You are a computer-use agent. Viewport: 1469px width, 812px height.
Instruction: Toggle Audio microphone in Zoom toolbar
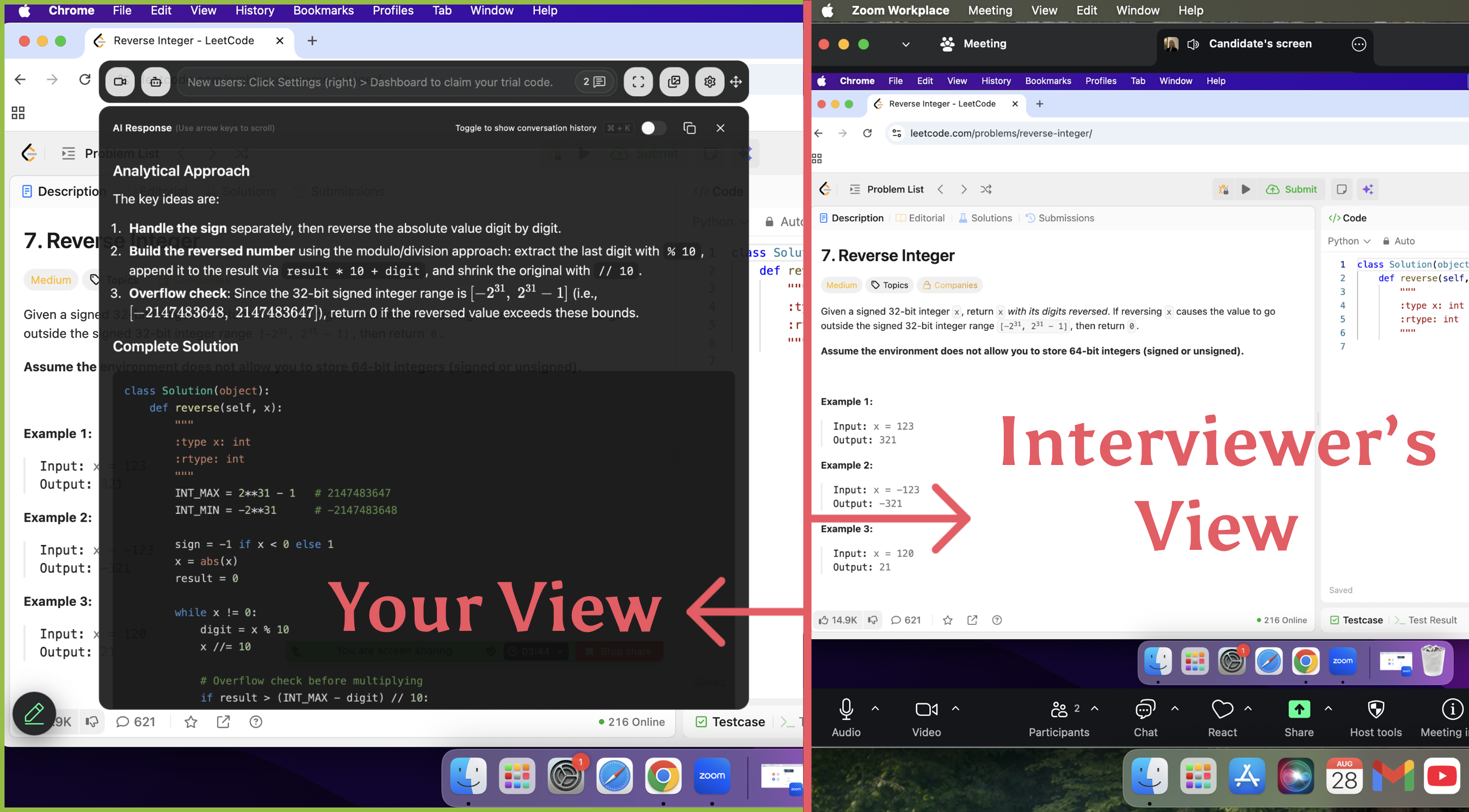click(845, 709)
